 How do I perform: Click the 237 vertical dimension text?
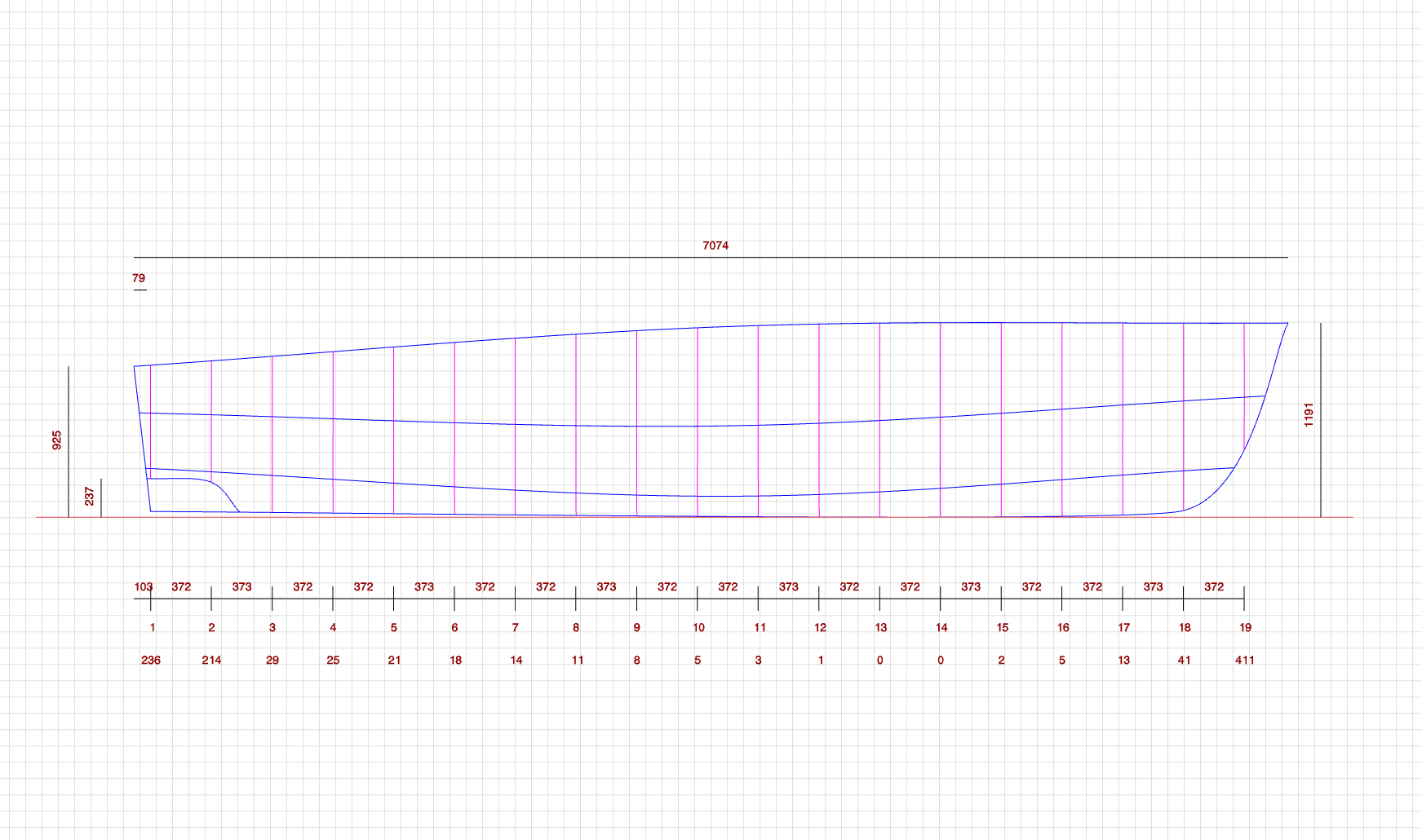coord(90,496)
